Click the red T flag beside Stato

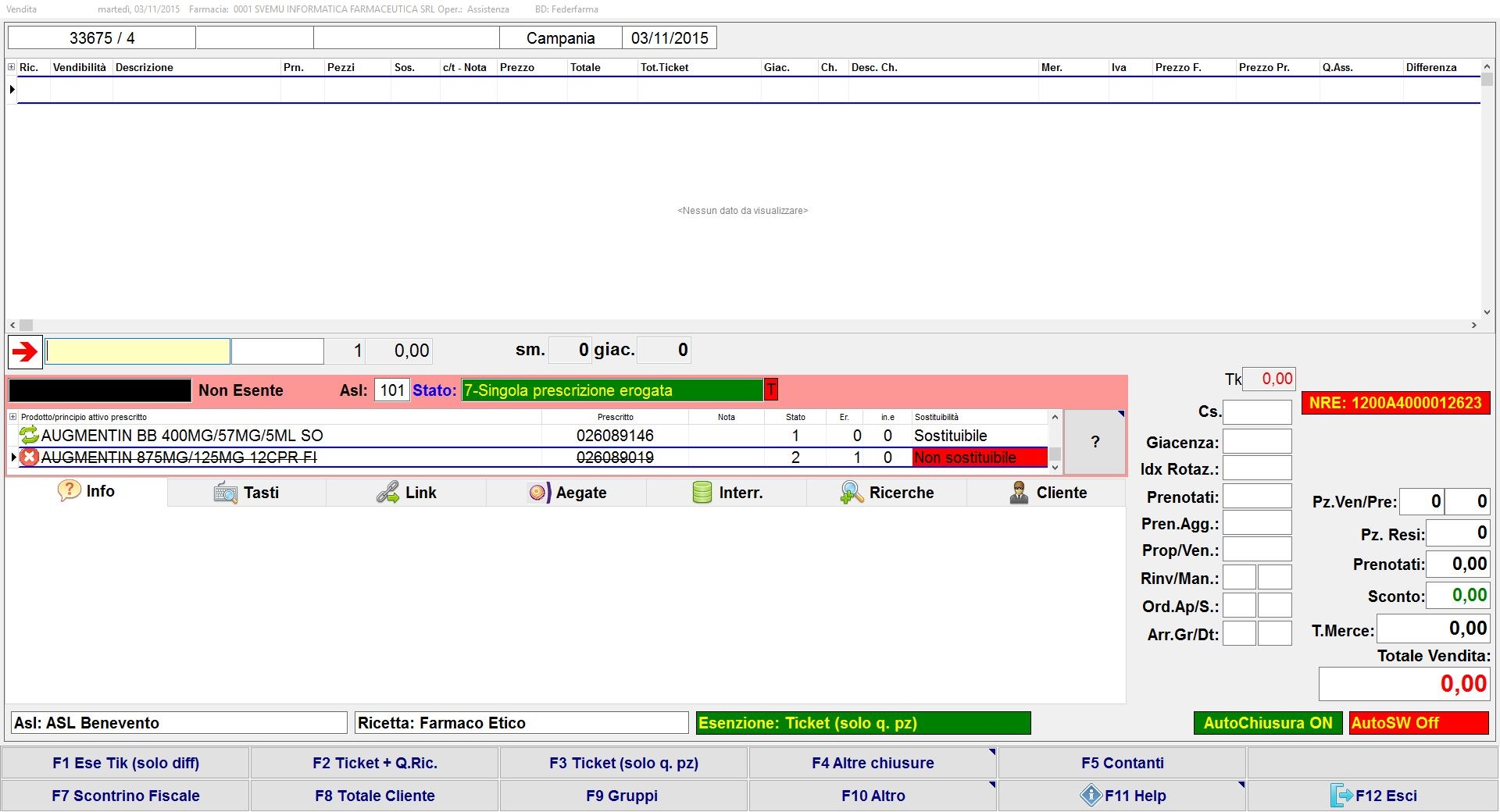pyautogui.click(x=771, y=390)
